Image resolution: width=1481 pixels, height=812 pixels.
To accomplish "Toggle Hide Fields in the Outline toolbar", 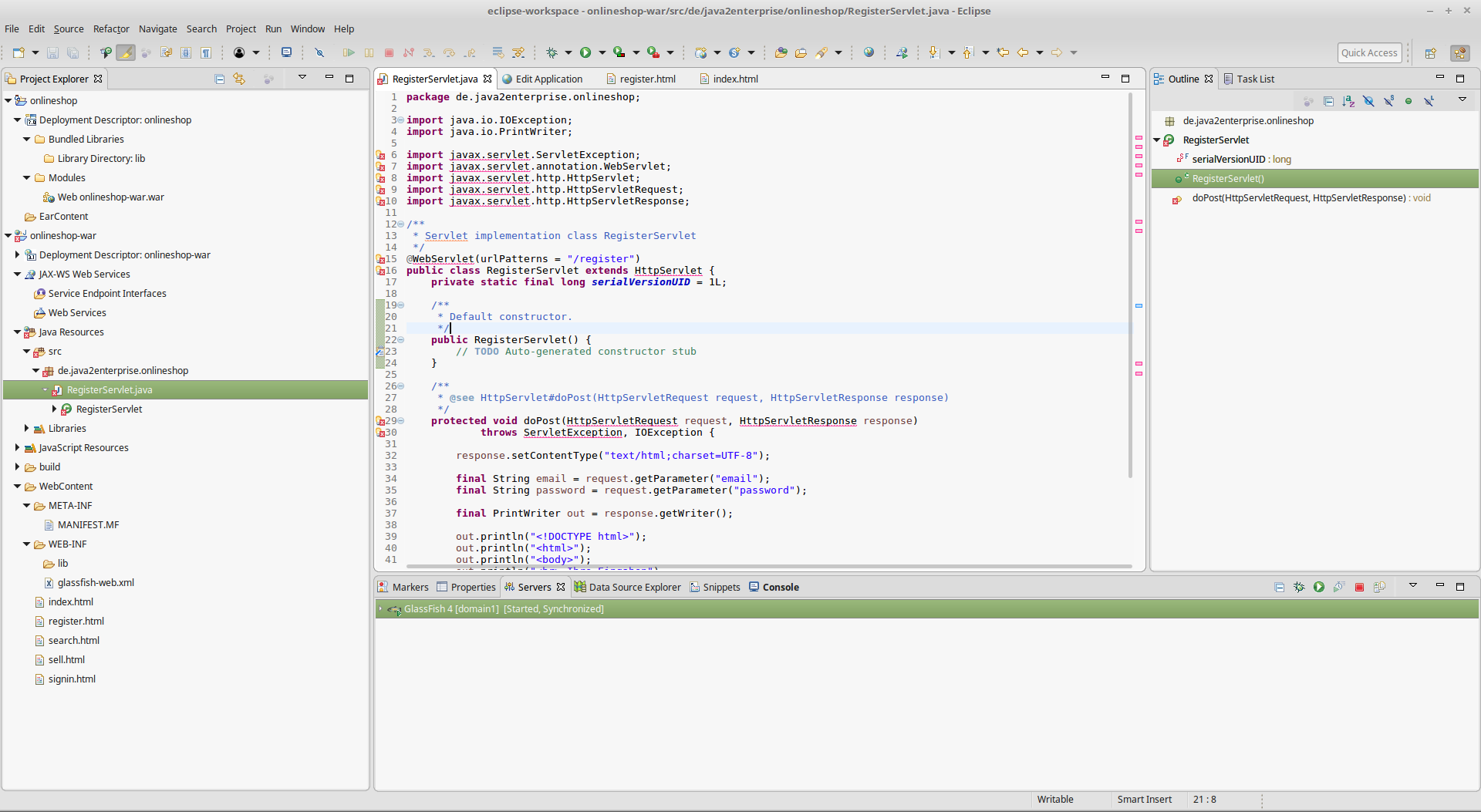I will (1368, 101).
